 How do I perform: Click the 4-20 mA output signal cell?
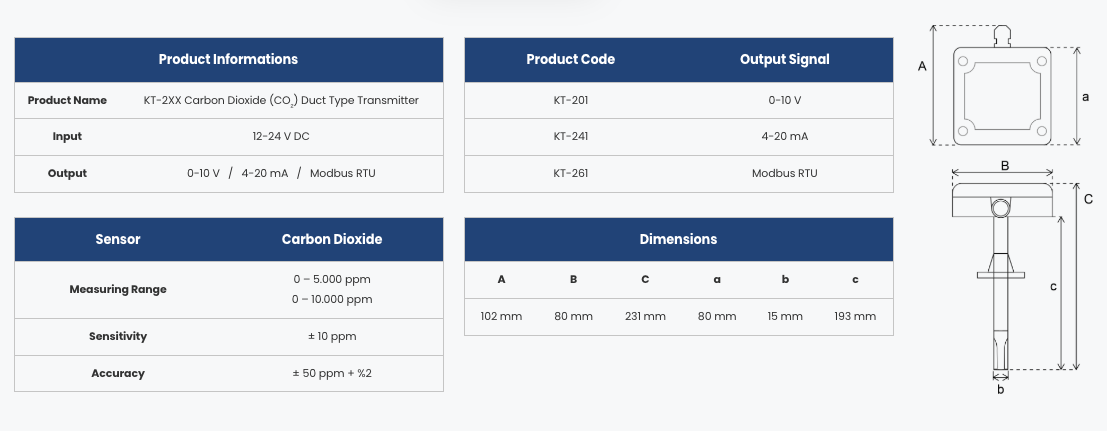(784, 137)
